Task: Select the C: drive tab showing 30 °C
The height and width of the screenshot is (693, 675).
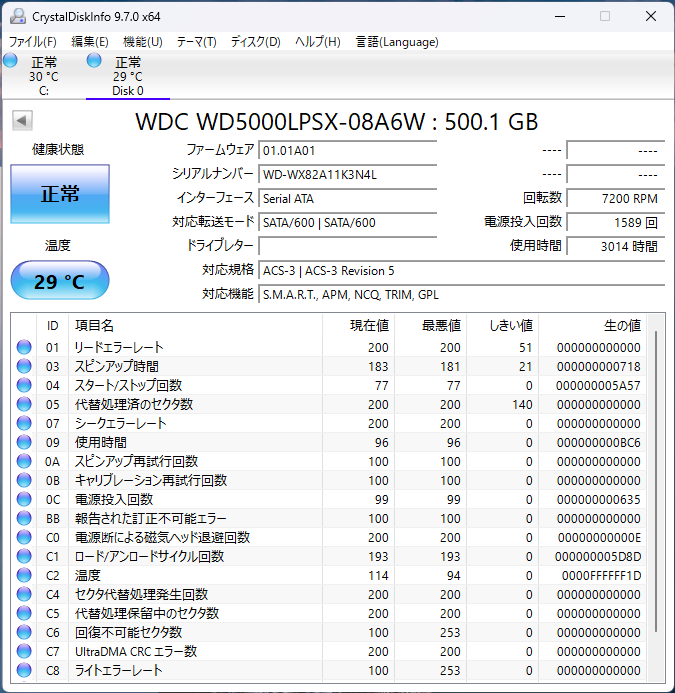Action: [44, 76]
